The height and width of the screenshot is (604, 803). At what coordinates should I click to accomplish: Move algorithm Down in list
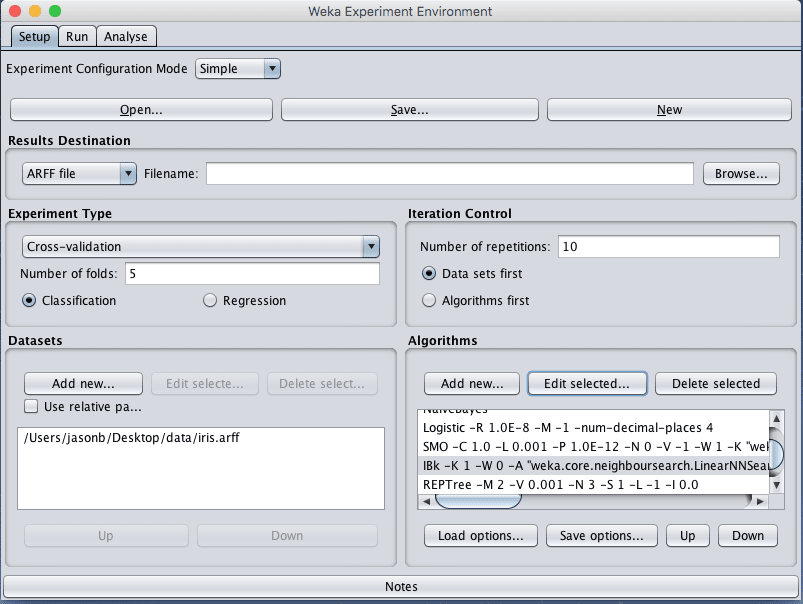click(x=748, y=536)
